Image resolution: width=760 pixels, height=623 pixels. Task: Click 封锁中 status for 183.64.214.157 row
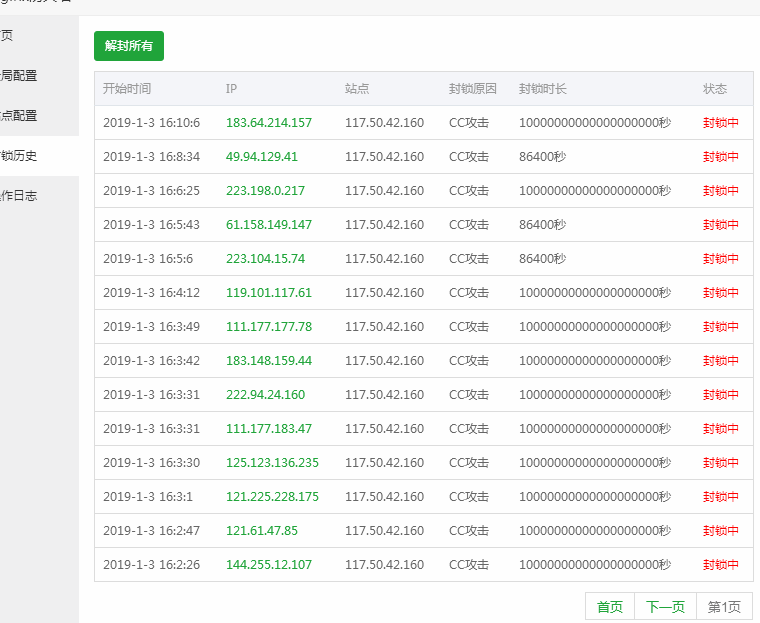click(721, 123)
